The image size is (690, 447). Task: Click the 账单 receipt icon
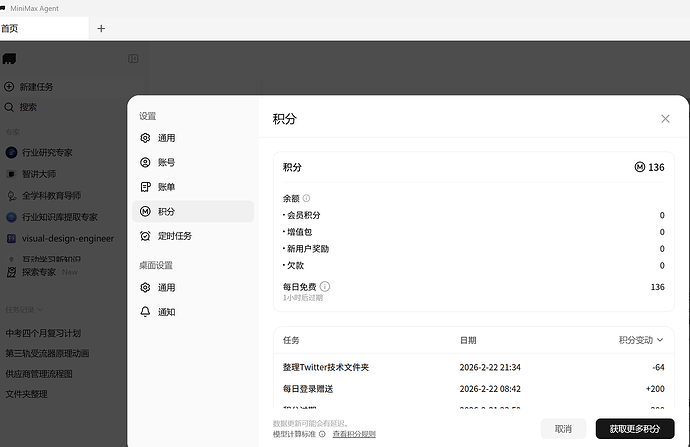145,187
